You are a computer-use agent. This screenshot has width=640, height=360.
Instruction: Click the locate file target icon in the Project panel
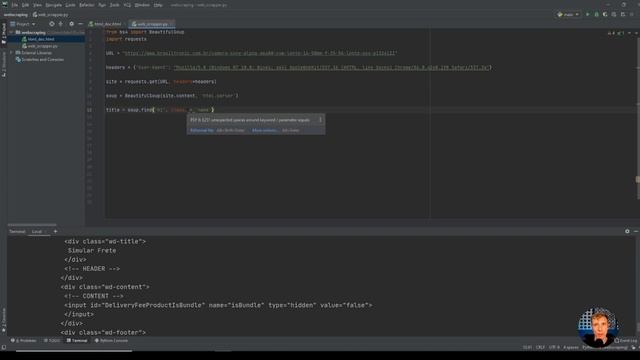pyautogui.click(x=52, y=24)
